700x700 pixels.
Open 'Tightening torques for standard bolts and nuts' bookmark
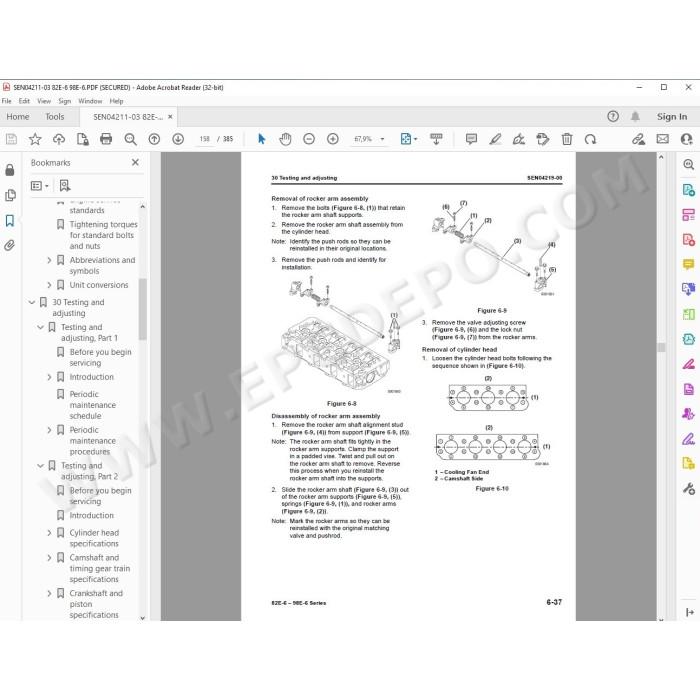click(104, 235)
